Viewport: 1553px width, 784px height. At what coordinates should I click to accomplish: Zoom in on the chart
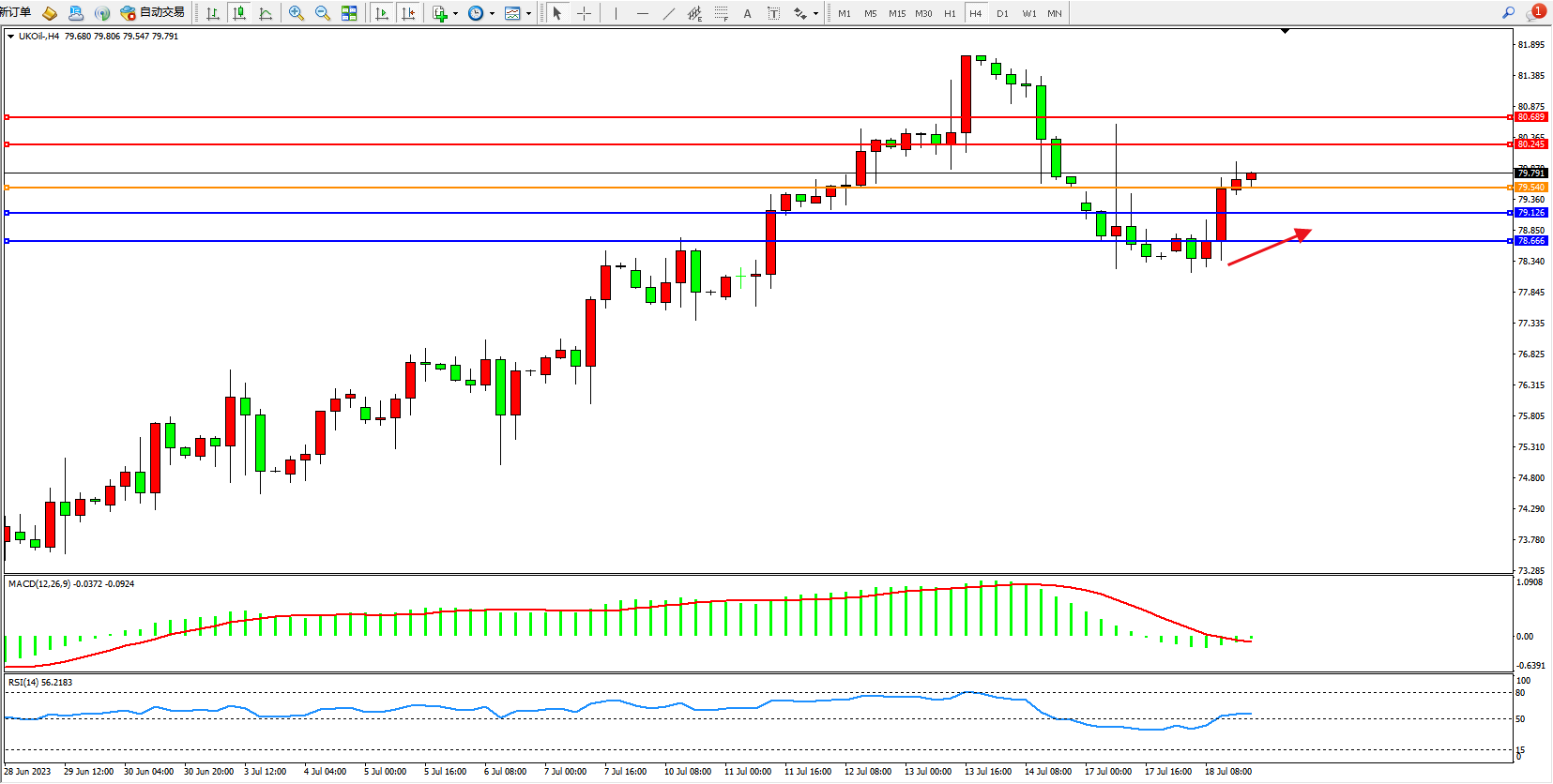(x=297, y=13)
